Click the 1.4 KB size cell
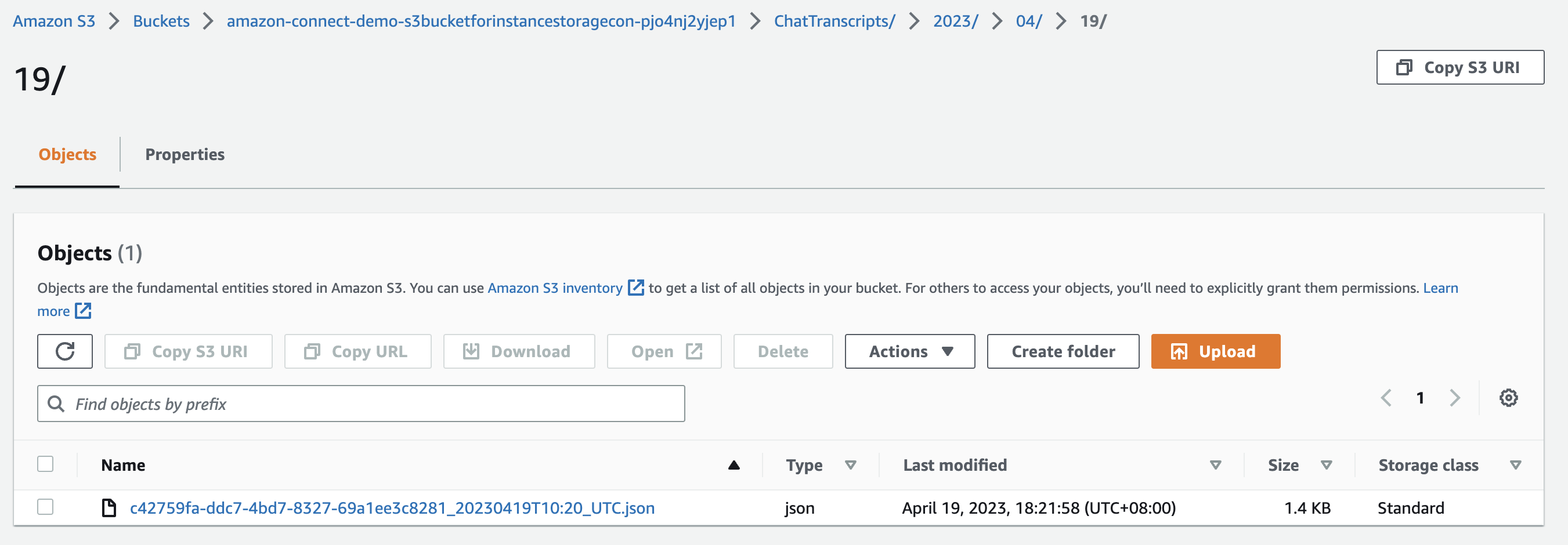 [1307, 507]
